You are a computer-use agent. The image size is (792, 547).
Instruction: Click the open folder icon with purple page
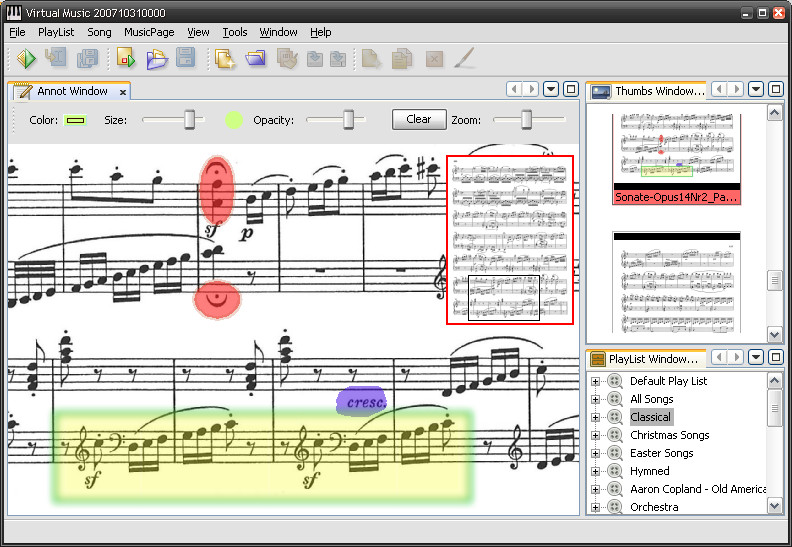156,59
